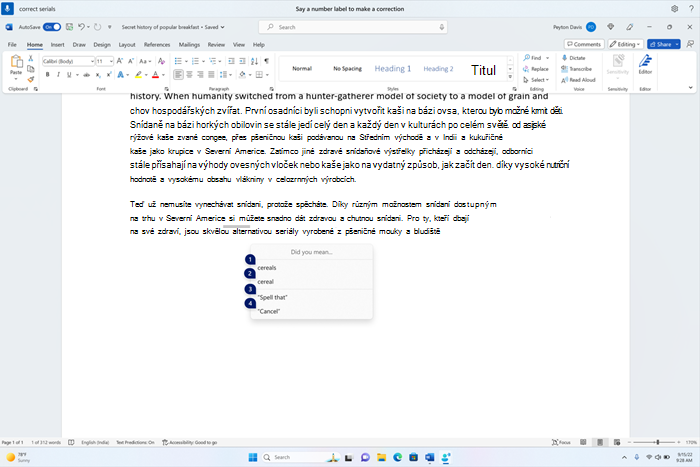Viewport: 700px width, 467px height.
Task: Click the Comments button
Action: pos(584,44)
